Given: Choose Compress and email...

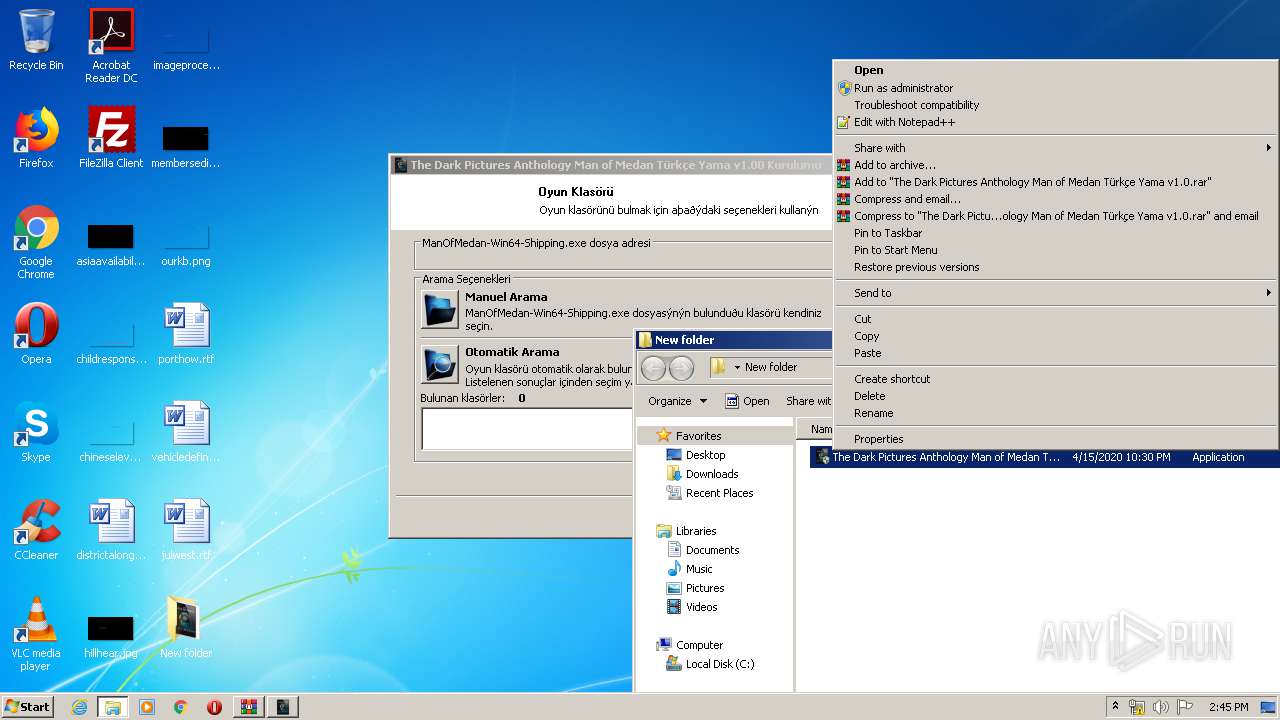Looking at the screenshot, I should pos(1056,199).
